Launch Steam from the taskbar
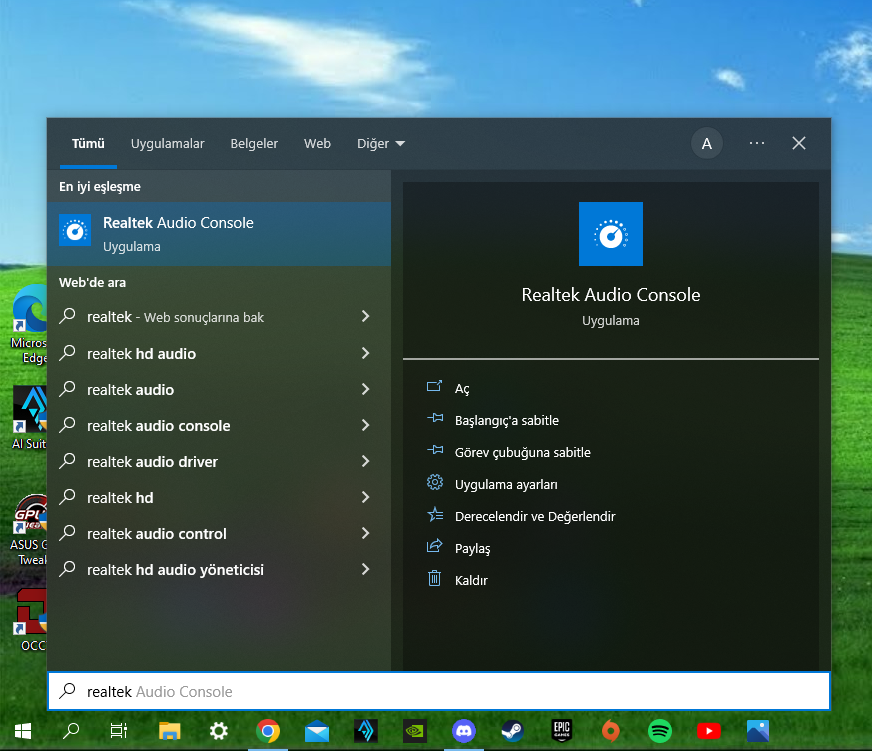The height and width of the screenshot is (751, 872). [513, 731]
